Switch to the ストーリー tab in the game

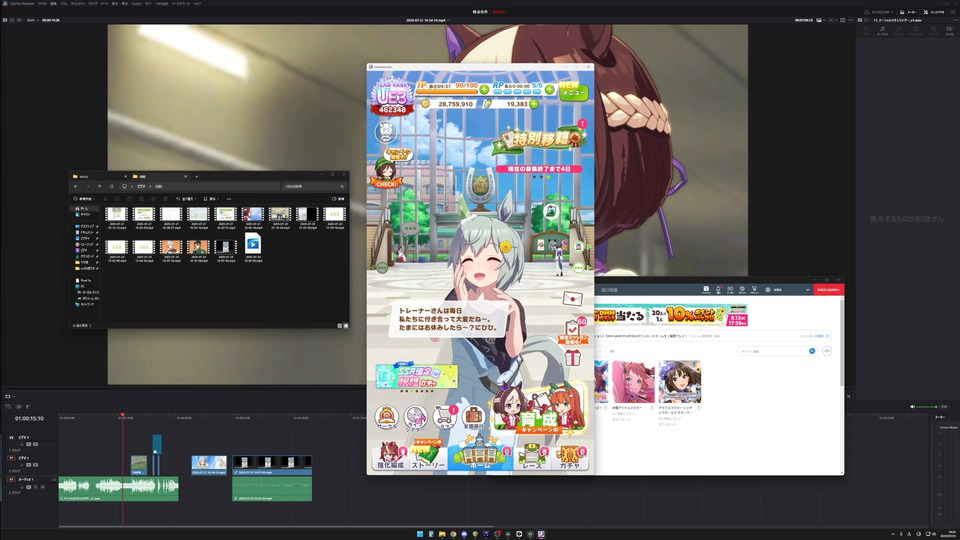click(x=428, y=456)
